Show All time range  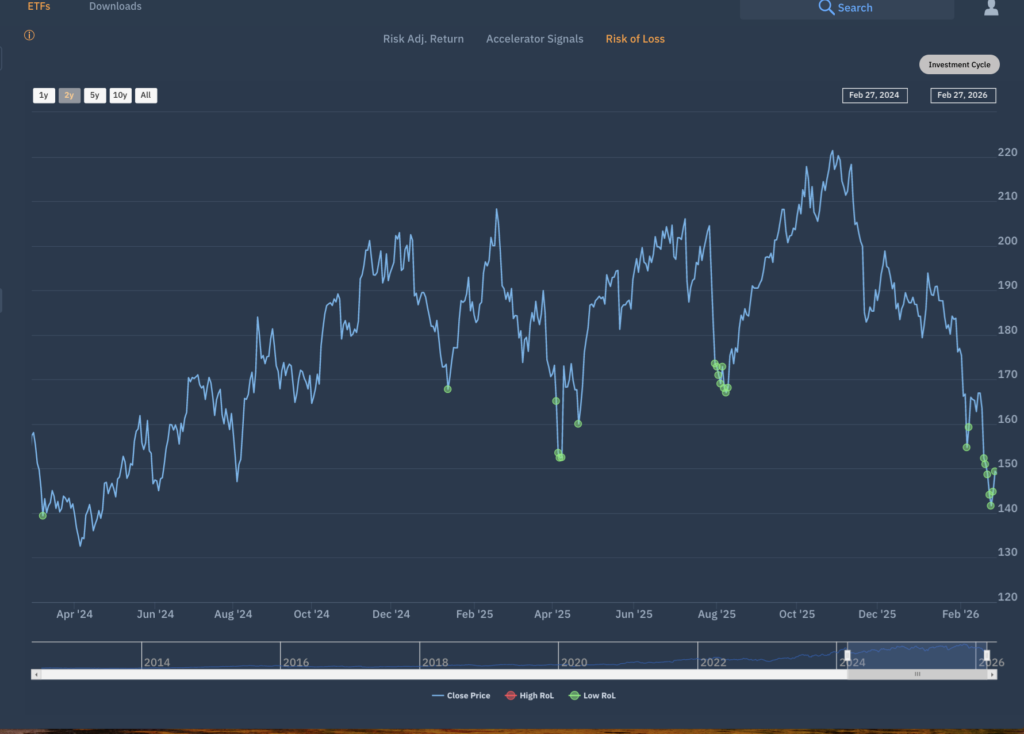click(146, 96)
